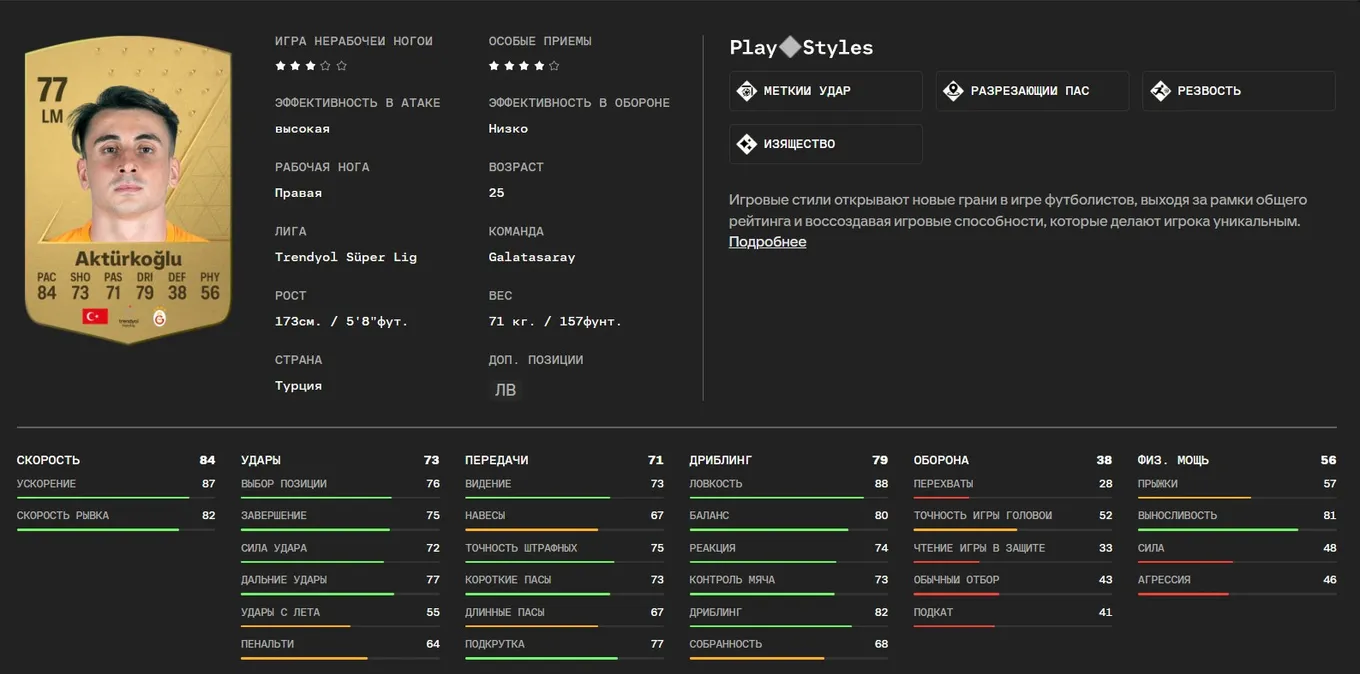
Task: Click the Меткий удар PlayStyle icon
Action: [x=746, y=91]
